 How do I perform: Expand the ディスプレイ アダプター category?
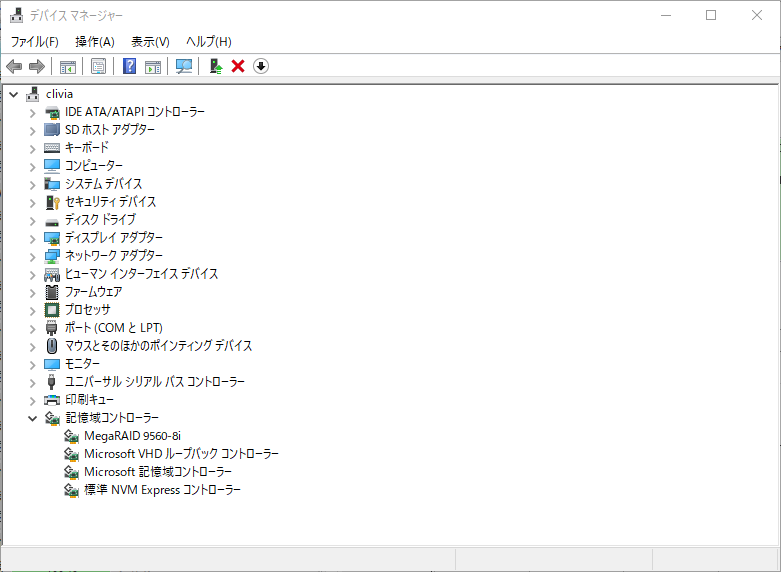[x=32, y=239]
